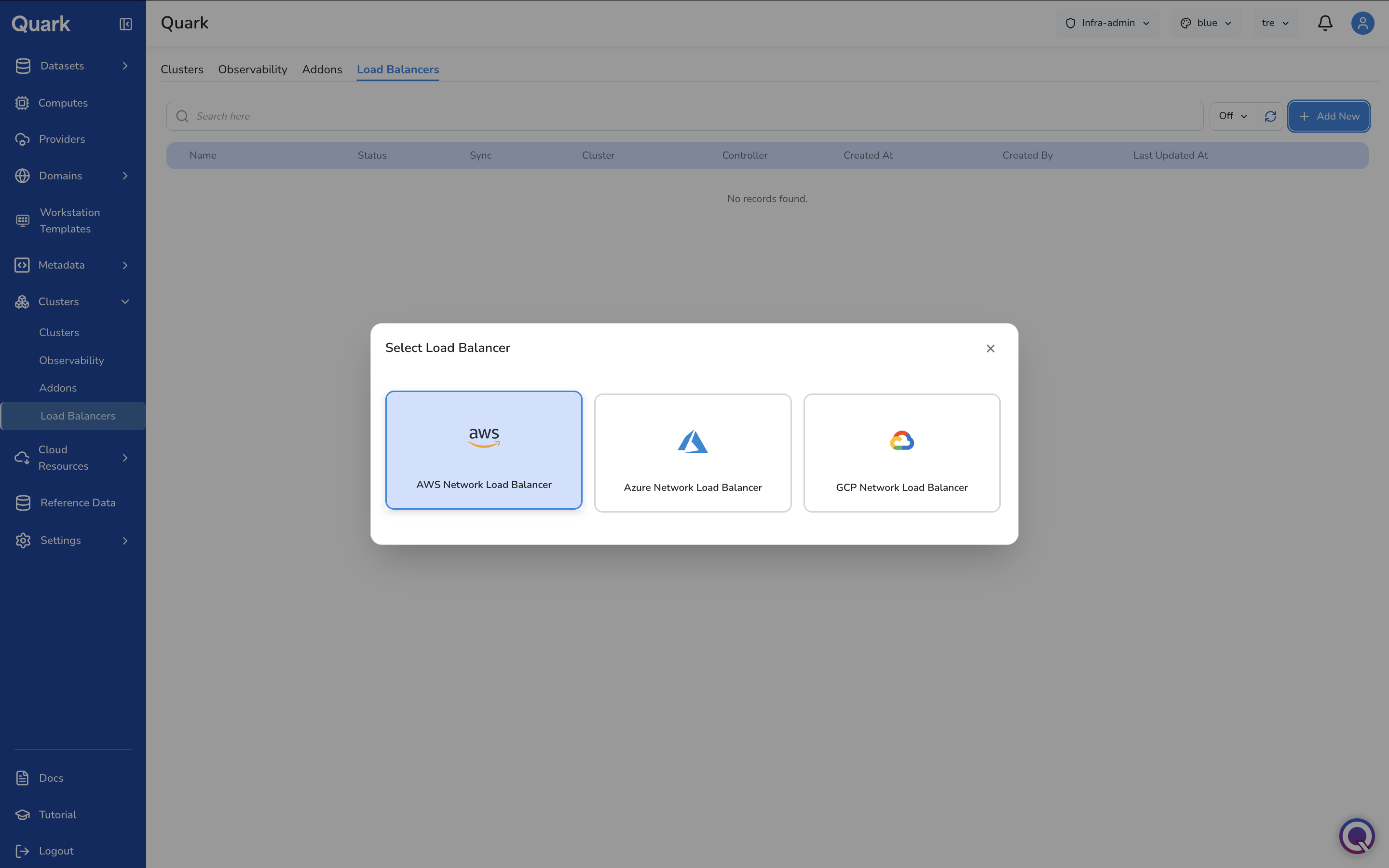Expand the Domains menu chevron

125,176
